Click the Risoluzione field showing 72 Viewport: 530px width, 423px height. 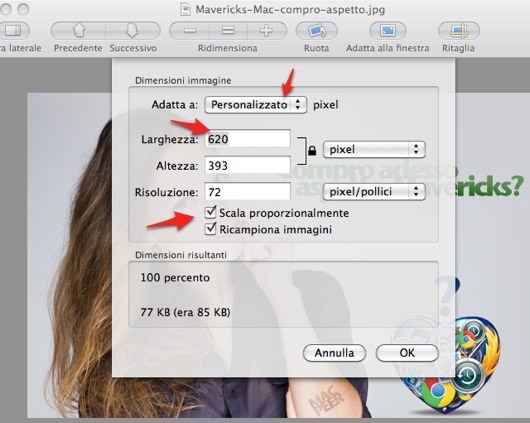click(247, 192)
